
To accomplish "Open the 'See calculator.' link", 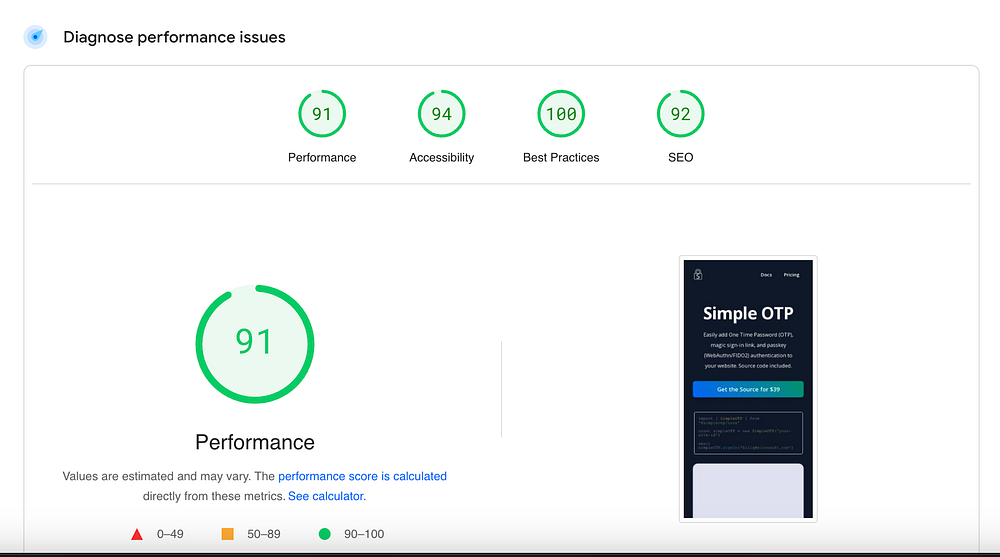I will click(x=327, y=496).
